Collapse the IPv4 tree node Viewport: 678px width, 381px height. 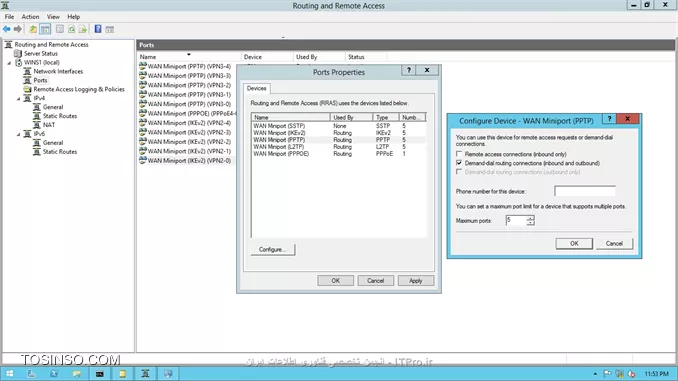[x=19, y=99]
